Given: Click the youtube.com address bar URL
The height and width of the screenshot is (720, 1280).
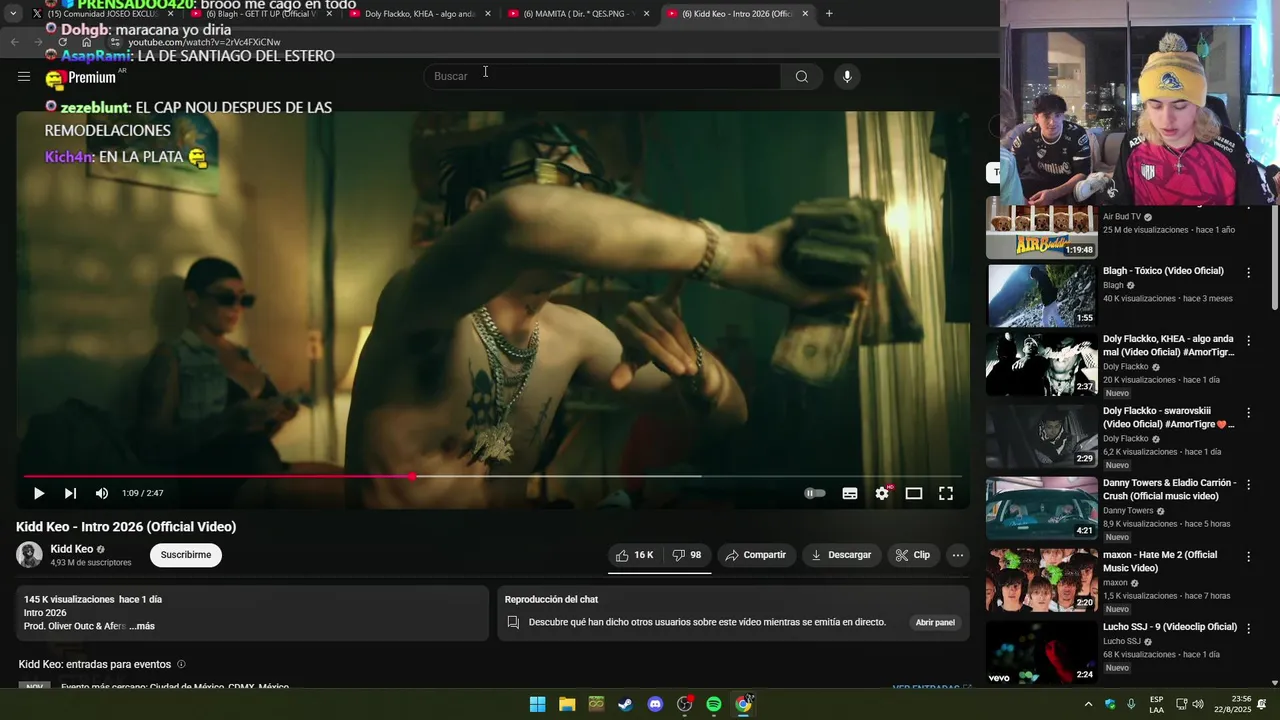Looking at the screenshot, I should point(204,42).
